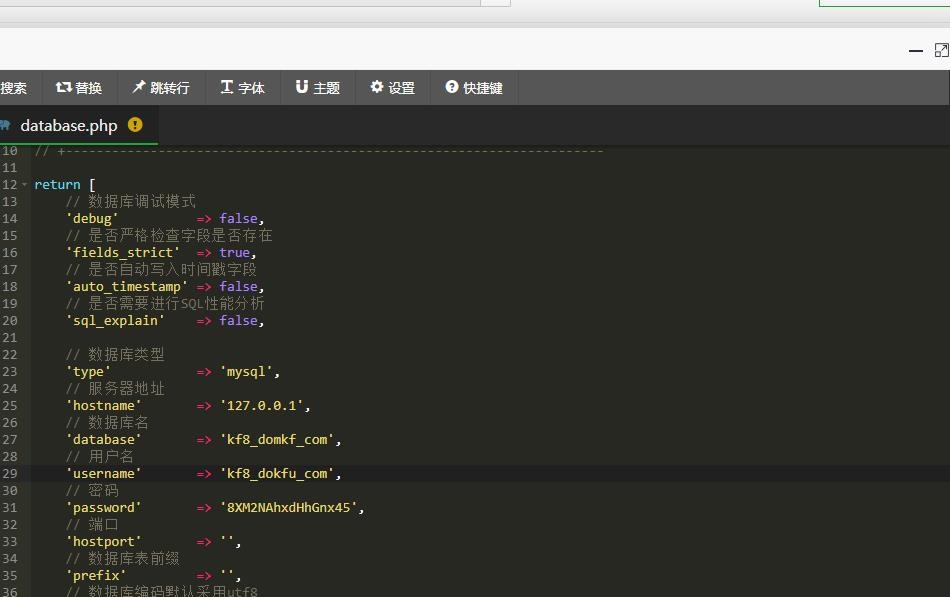
Task: Click the yellow warning icon on database.php tab
Action: click(x=135, y=125)
